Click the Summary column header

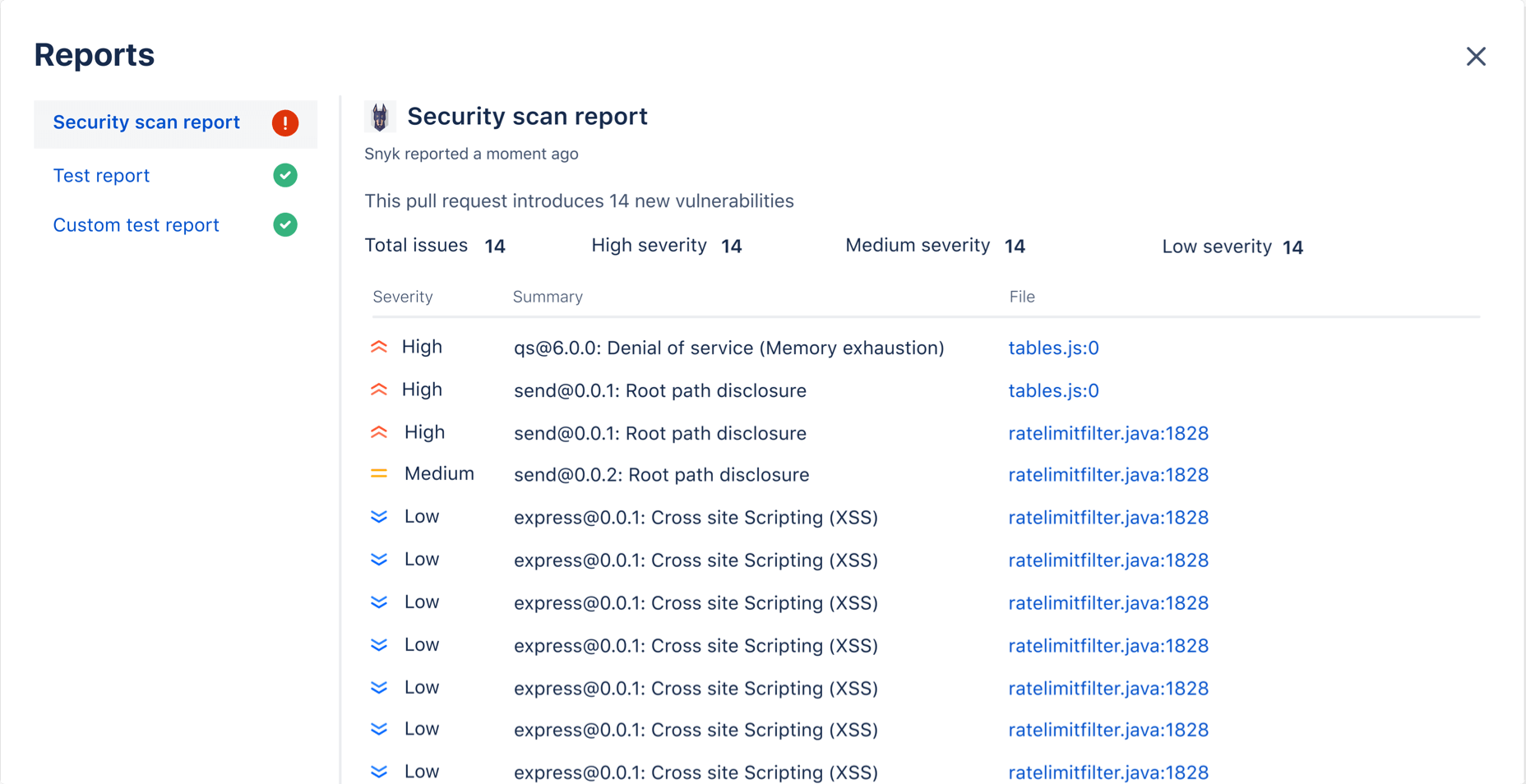pos(548,297)
